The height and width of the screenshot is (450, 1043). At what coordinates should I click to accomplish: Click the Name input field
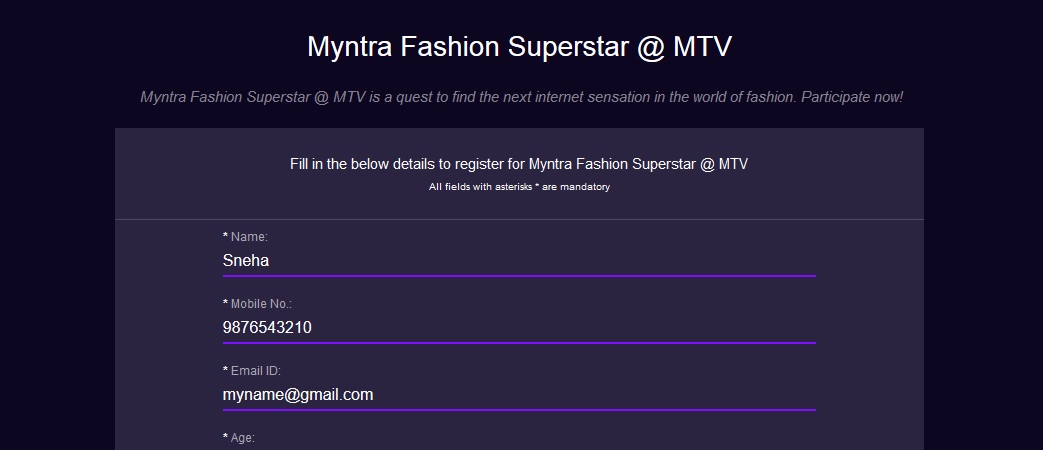[519, 261]
